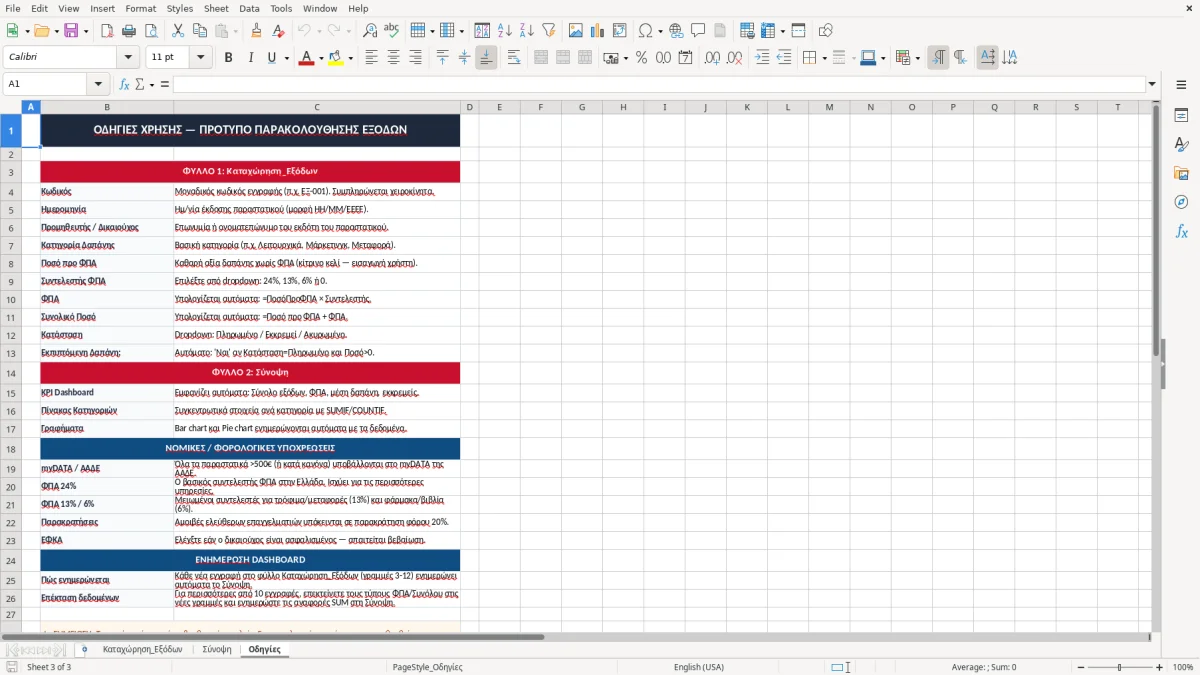Screen dimensions: 1200x675
Task: Click the Draw Functions shapes icon
Action: tap(826, 31)
